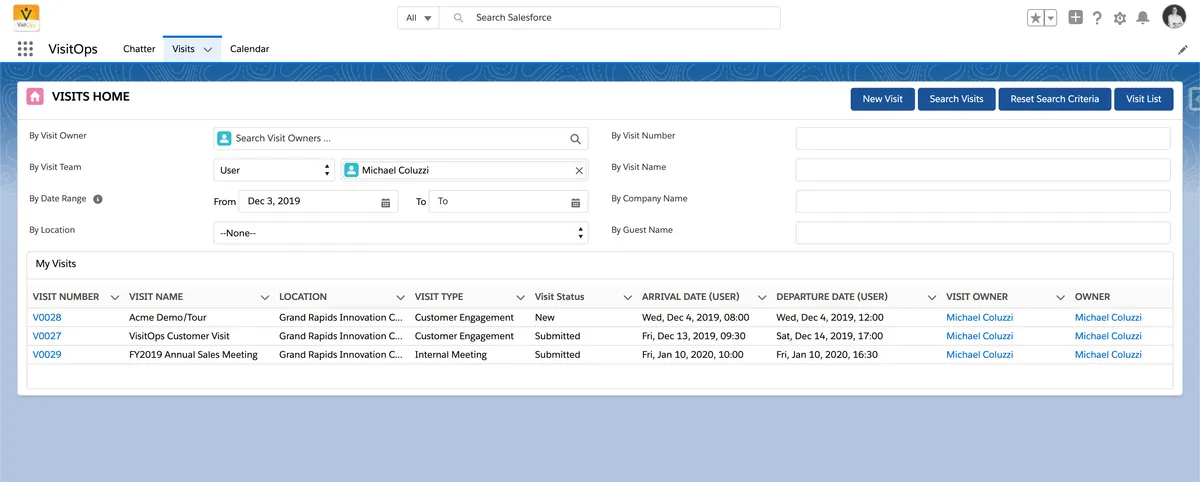Switch to the Visits tab
Image resolution: width=1200 pixels, height=482 pixels.
point(183,49)
